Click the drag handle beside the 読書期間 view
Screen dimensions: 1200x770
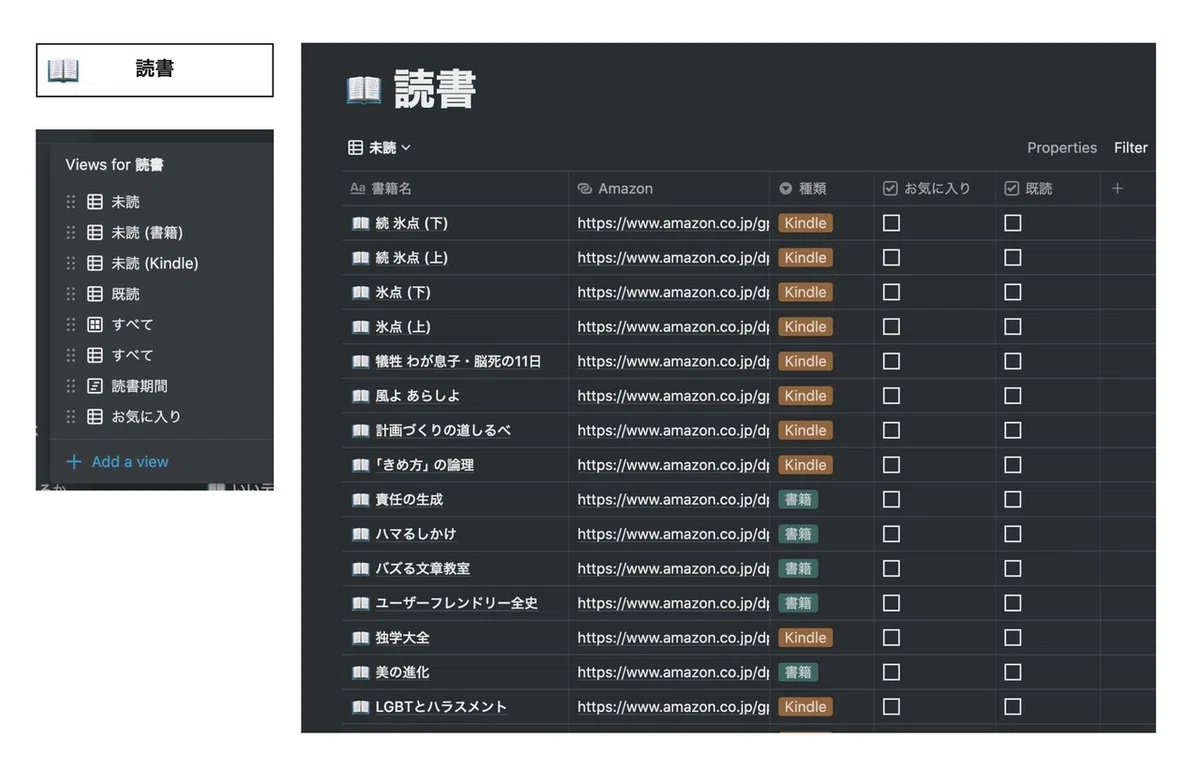click(71, 386)
